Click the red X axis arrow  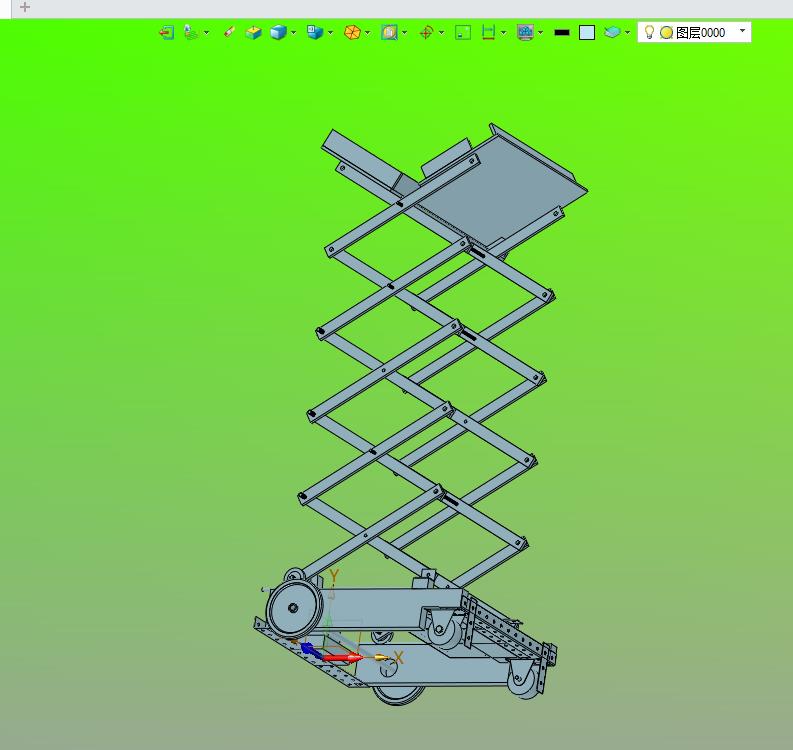tap(343, 658)
